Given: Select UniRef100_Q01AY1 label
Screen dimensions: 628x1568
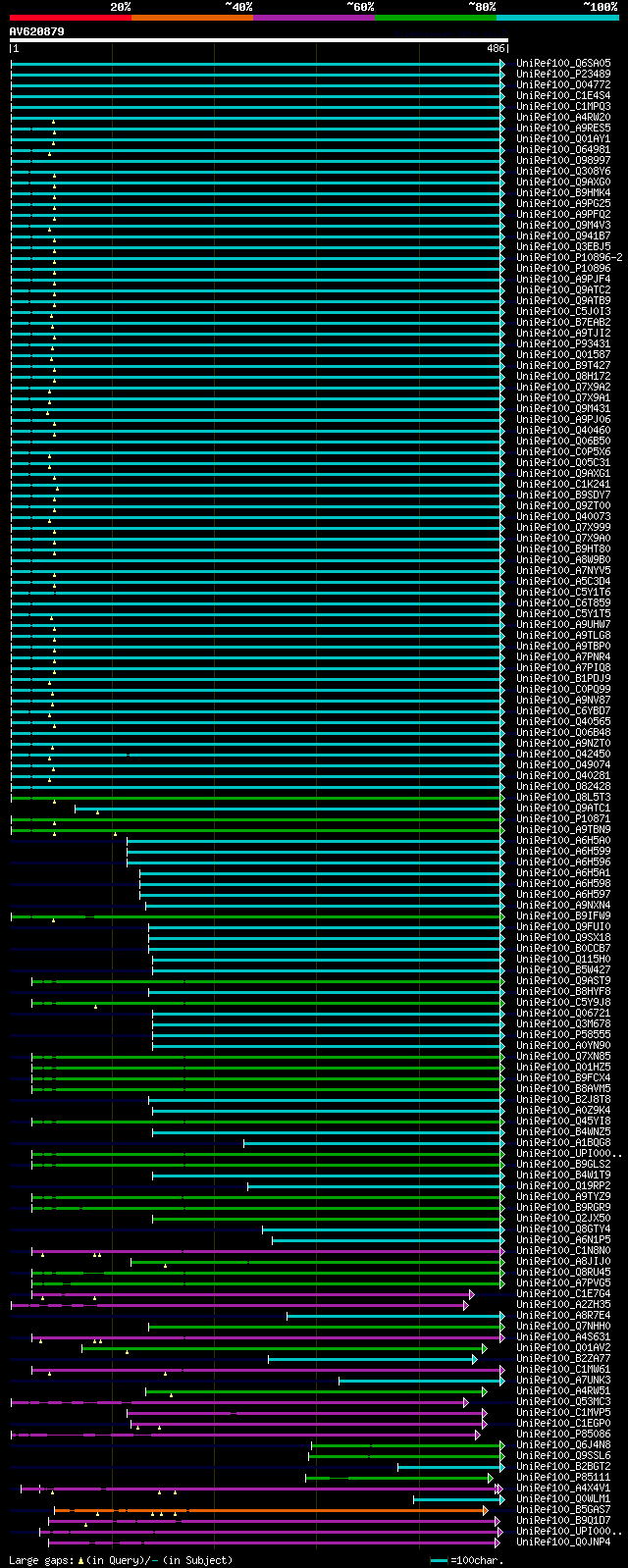Looking at the screenshot, I should click(563, 138).
